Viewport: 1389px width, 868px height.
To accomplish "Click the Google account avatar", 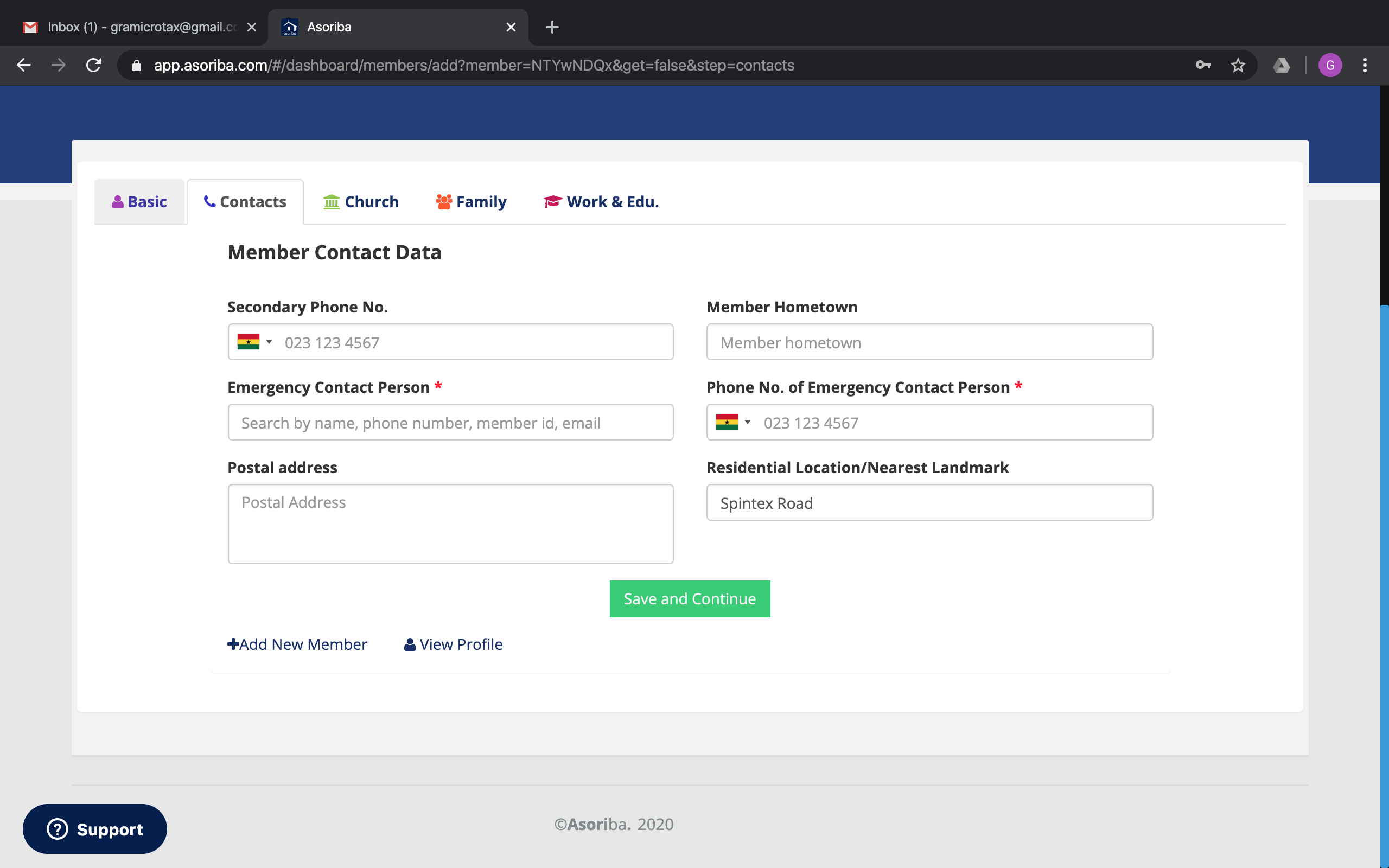I will pos(1330,65).
